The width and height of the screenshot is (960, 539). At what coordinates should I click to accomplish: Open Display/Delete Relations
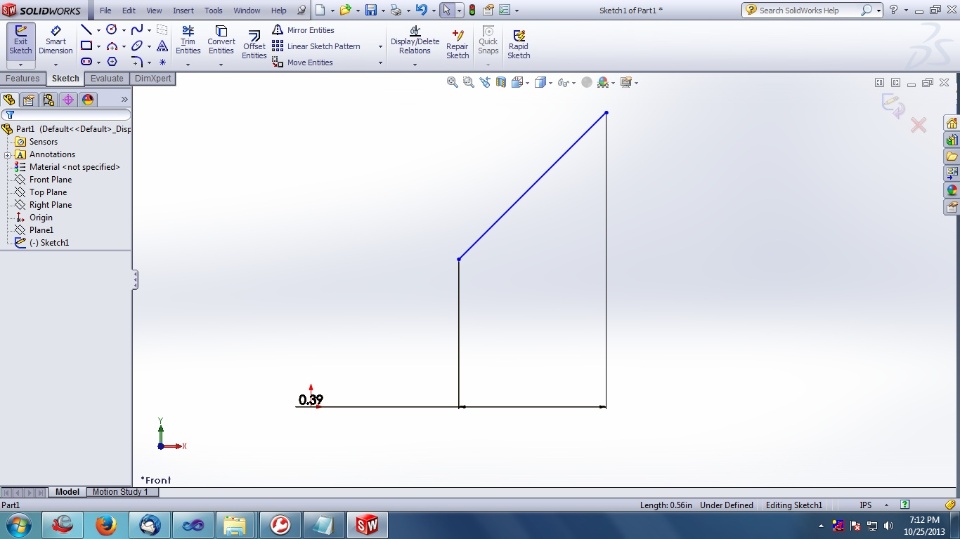(x=414, y=40)
